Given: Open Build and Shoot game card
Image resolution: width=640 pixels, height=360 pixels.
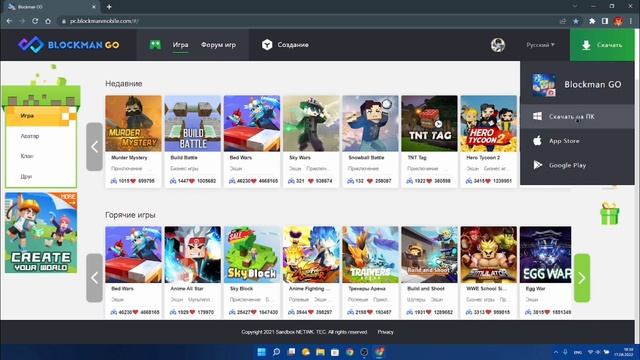Looking at the screenshot, I should click(429, 273).
